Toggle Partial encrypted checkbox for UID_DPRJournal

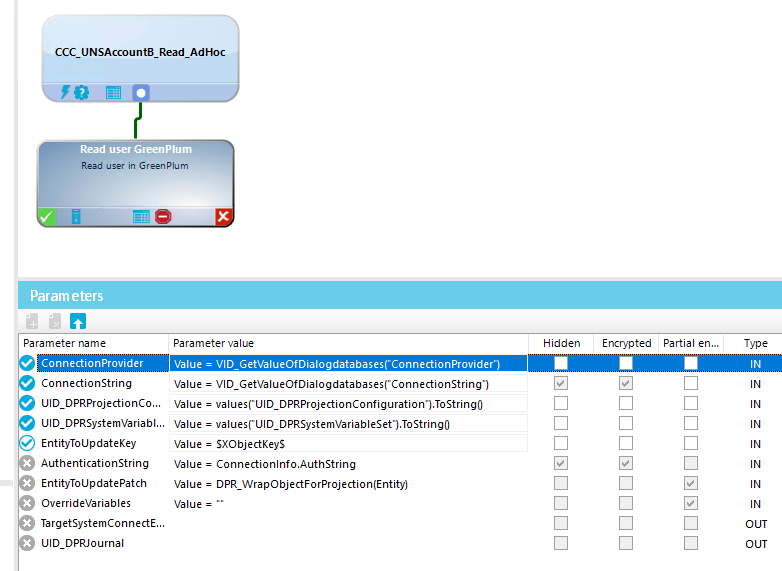pyautogui.click(x=691, y=543)
